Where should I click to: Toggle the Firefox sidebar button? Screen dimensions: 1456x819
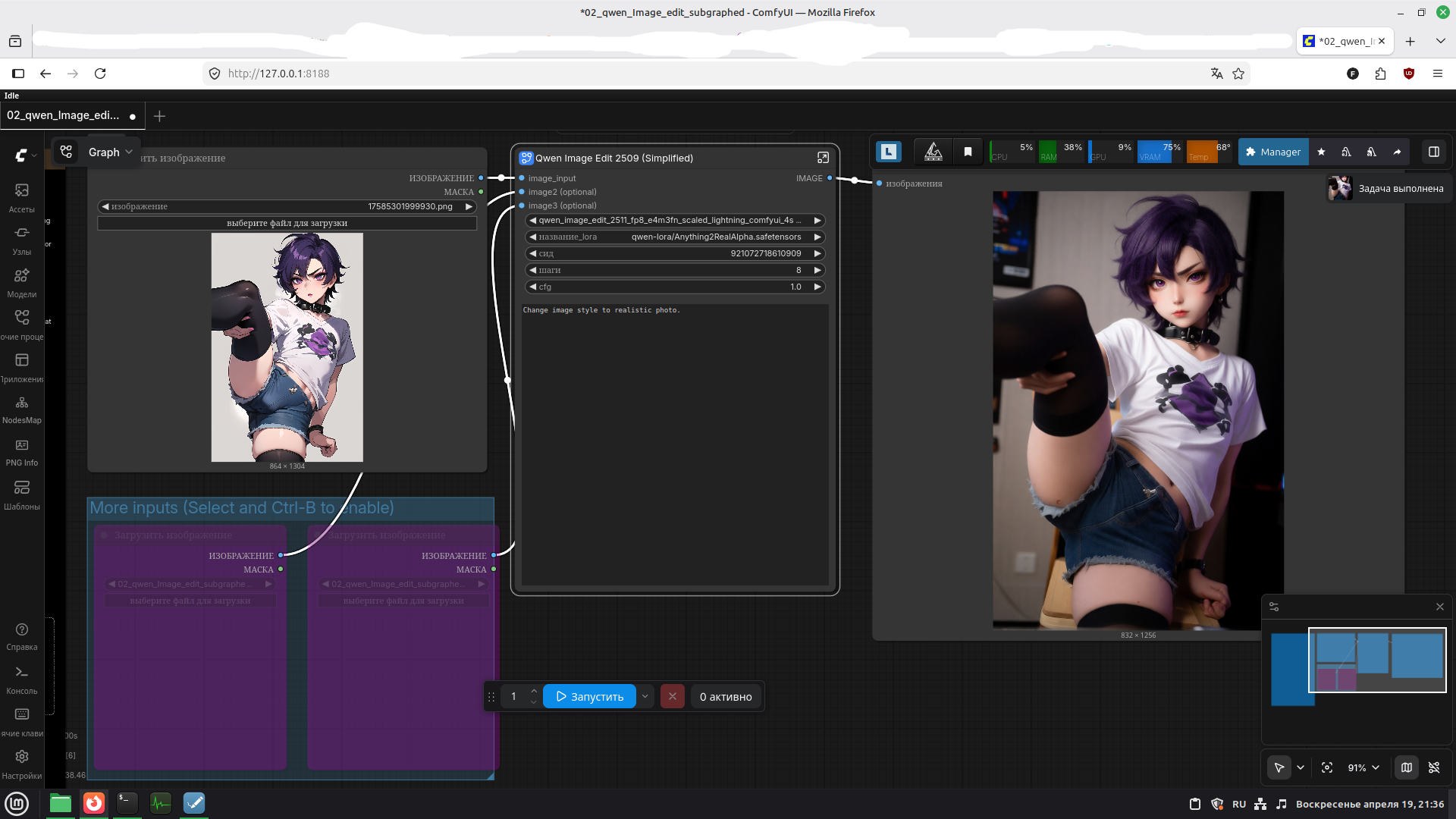click(x=18, y=74)
